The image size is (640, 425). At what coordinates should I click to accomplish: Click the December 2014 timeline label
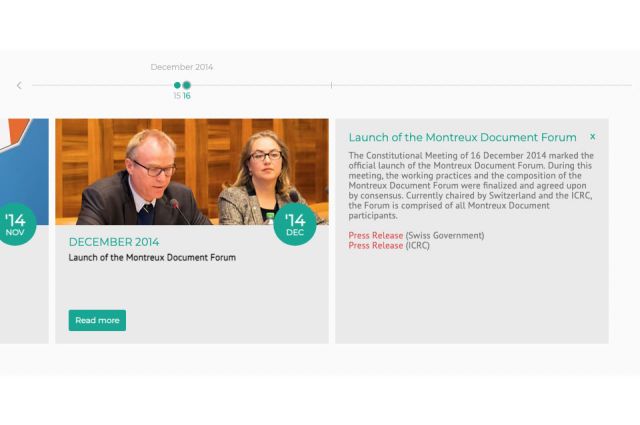tap(182, 67)
